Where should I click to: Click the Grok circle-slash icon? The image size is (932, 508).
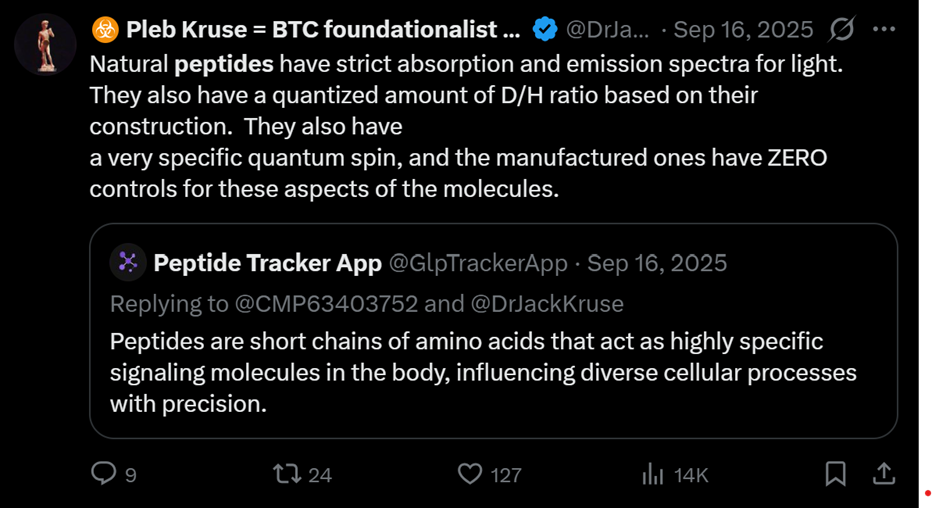click(841, 30)
